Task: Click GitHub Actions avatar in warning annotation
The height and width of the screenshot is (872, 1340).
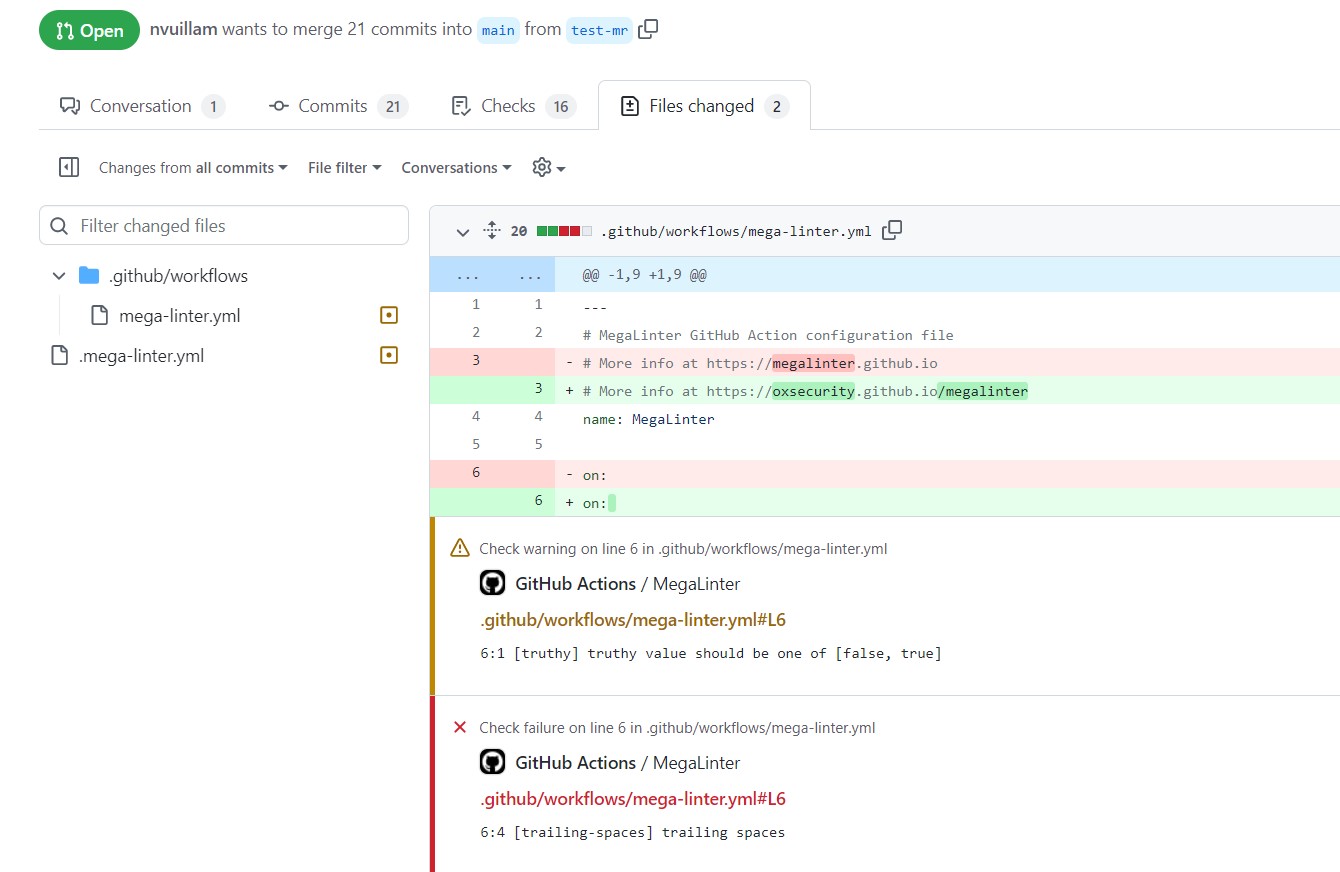Action: [x=492, y=583]
